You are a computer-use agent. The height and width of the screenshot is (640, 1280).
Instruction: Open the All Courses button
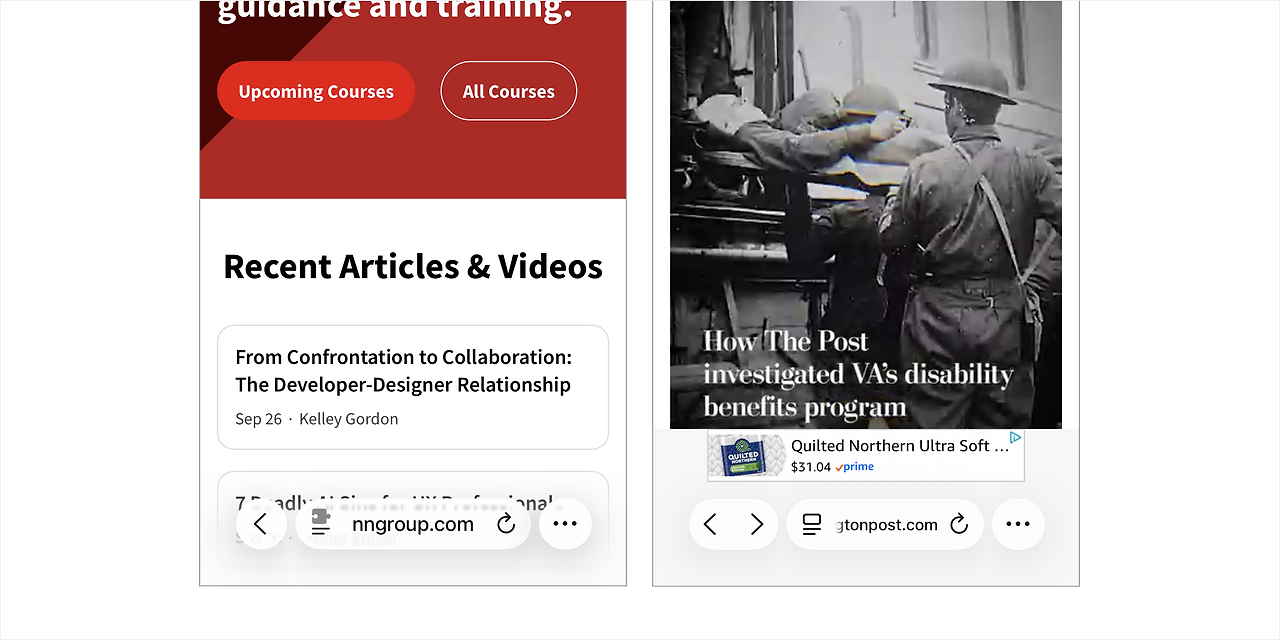(x=509, y=91)
